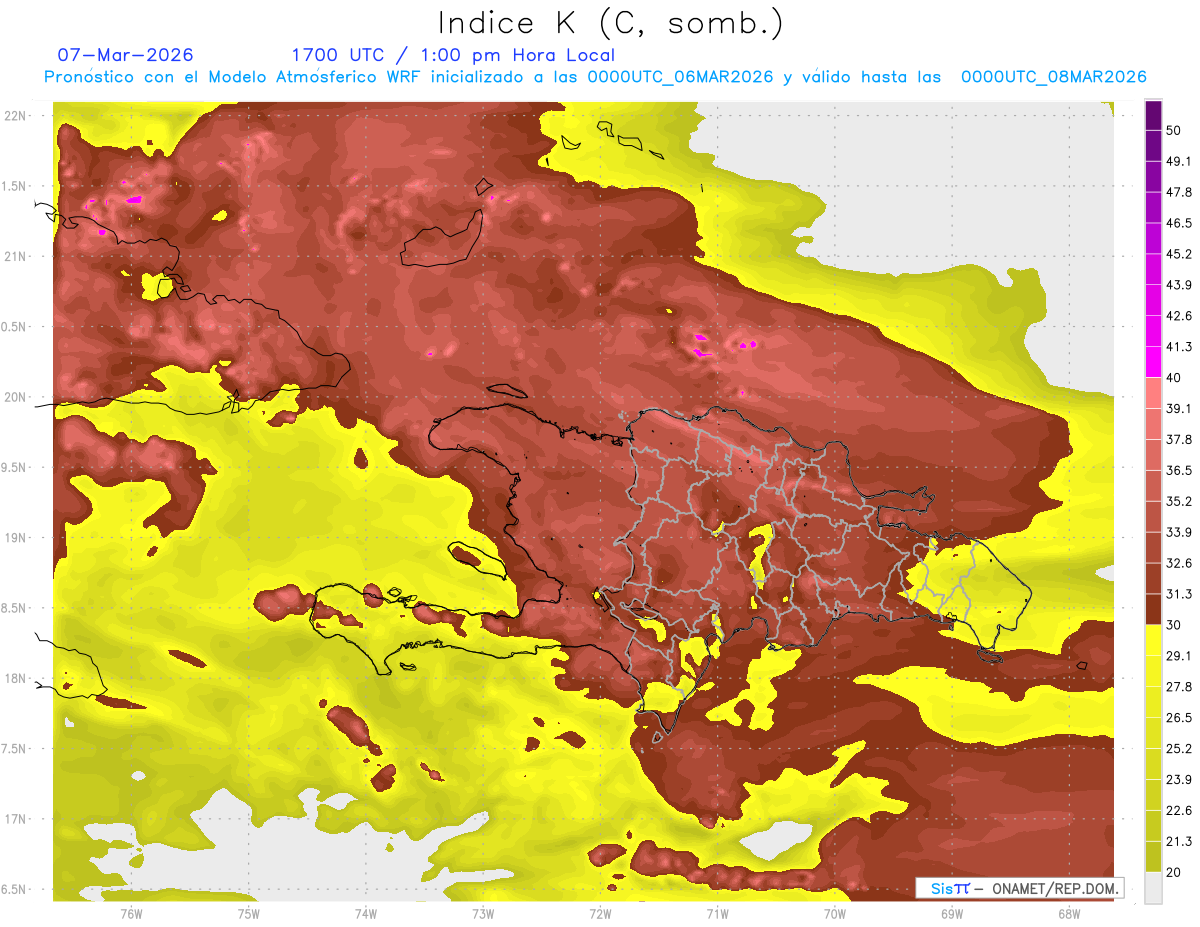Click the "71W" longitude label
1200x927 pixels.
[x=717, y=914]
